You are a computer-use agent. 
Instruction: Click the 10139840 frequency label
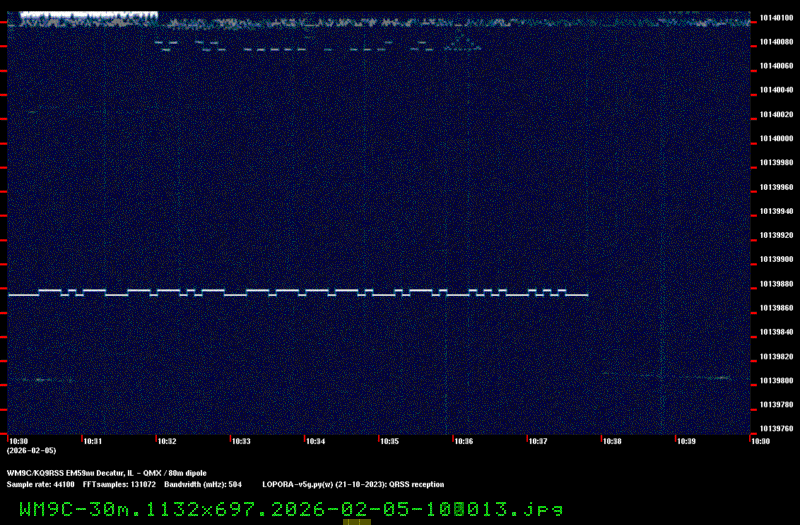coord(776,332)
